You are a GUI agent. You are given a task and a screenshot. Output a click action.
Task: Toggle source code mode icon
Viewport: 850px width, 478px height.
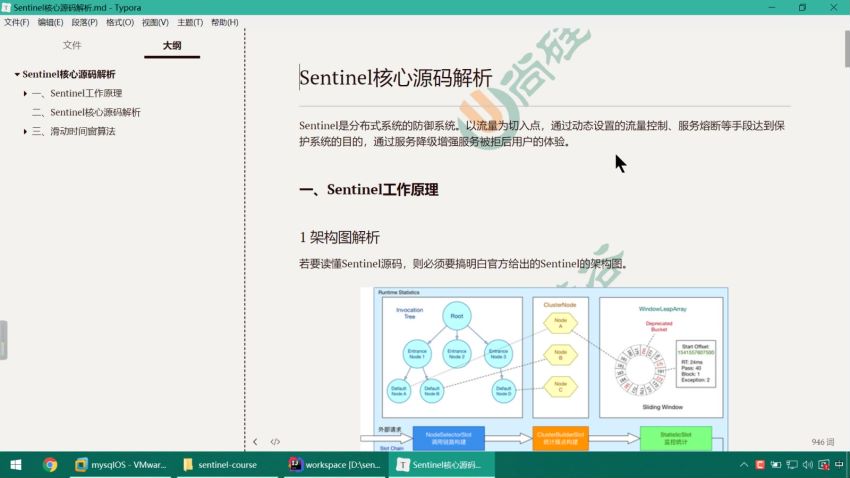click(x=275, y=442)
